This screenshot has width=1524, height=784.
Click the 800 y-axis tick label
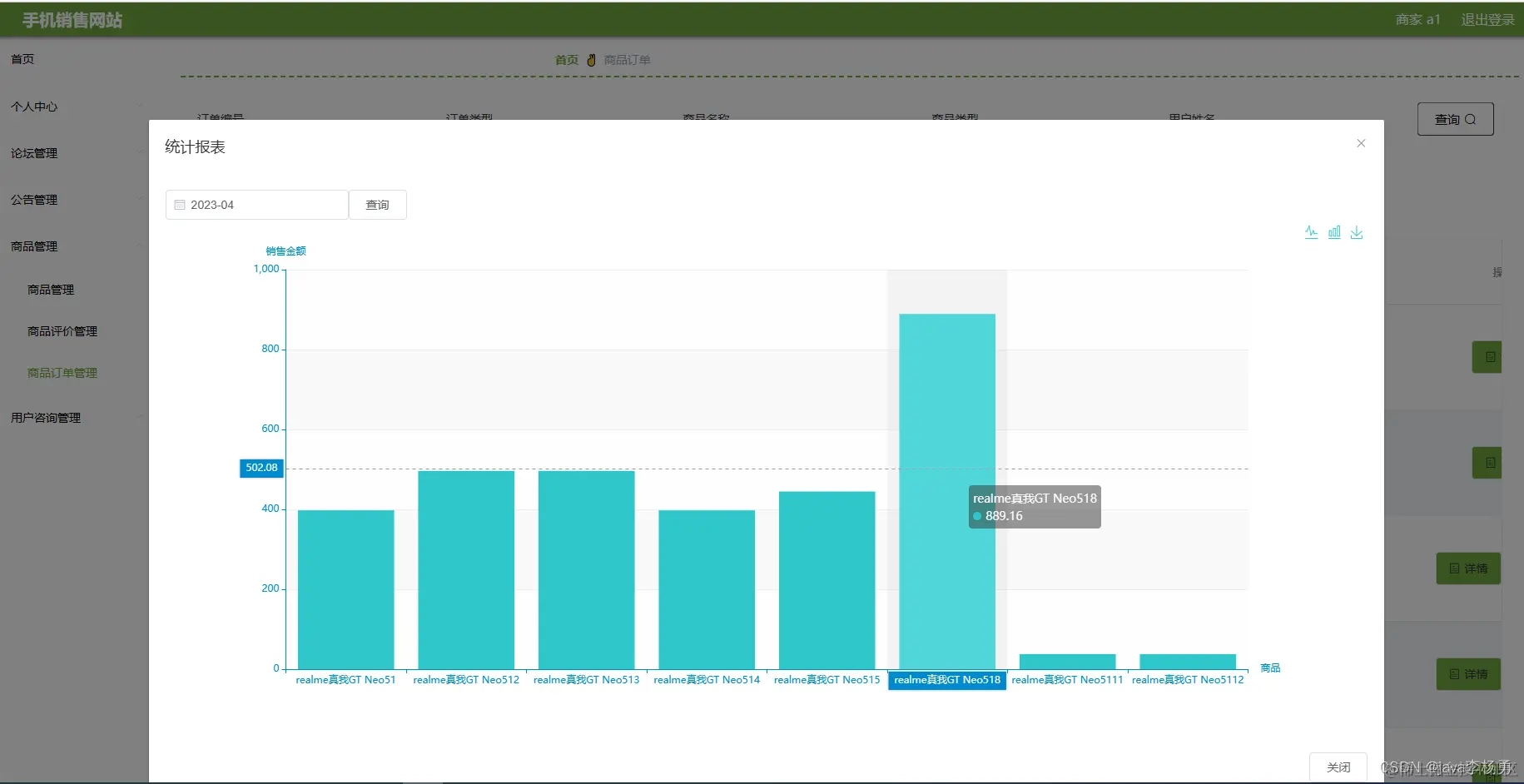tap(271, 349)
